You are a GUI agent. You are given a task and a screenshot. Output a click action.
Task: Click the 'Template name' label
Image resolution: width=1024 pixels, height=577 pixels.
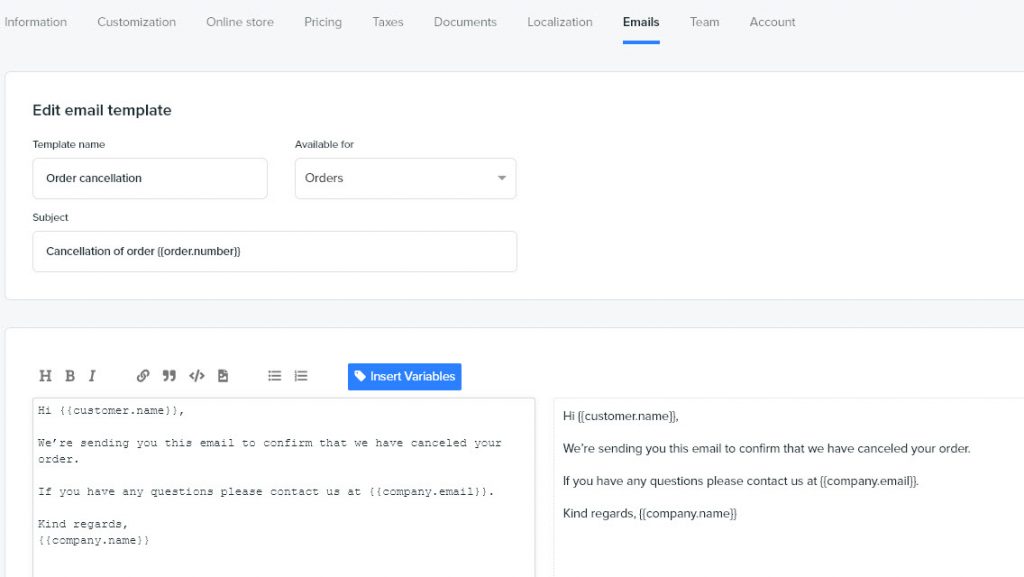coord(69,144)
